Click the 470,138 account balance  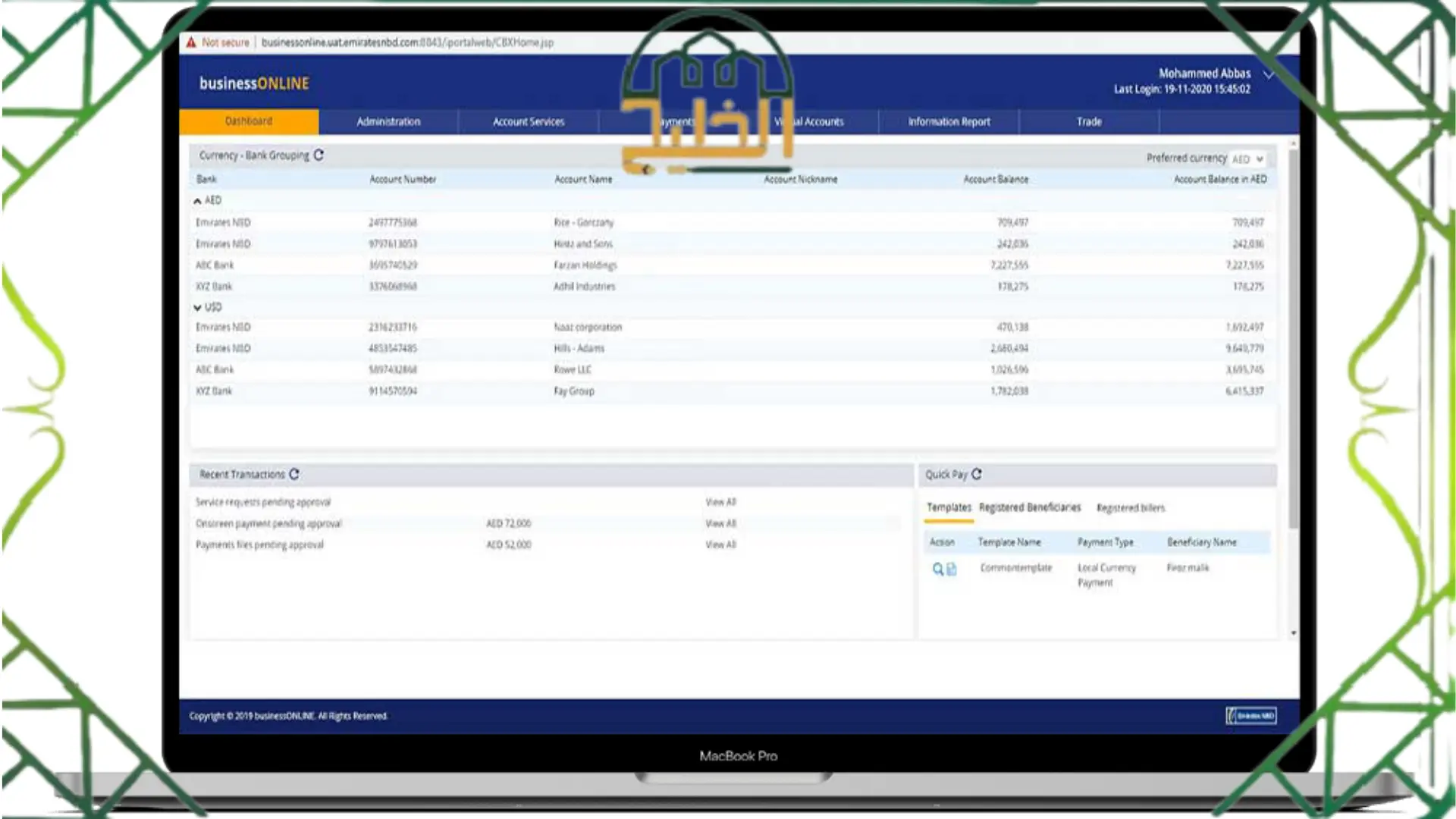pos(1012,327)
